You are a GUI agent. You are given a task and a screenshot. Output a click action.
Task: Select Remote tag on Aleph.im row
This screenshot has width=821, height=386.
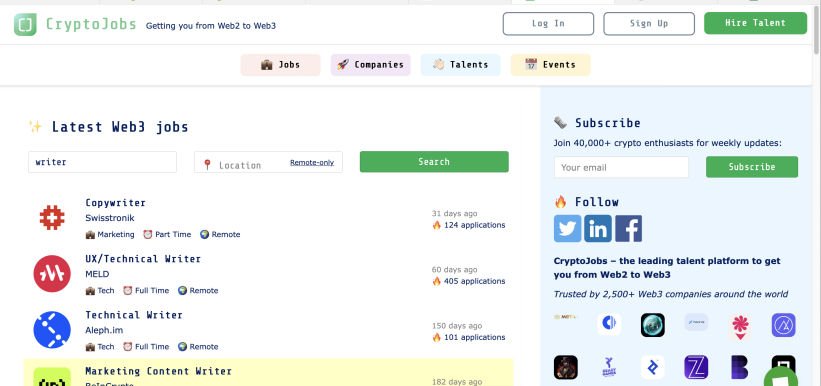click(198, 347)
